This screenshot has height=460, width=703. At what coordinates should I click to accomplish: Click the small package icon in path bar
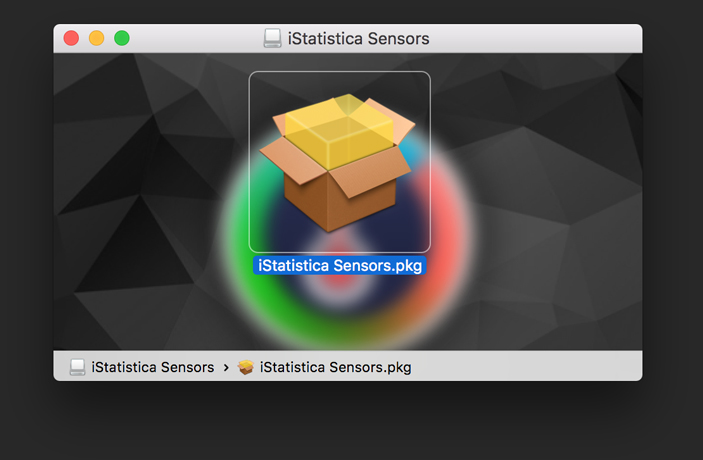pos(245,367)
